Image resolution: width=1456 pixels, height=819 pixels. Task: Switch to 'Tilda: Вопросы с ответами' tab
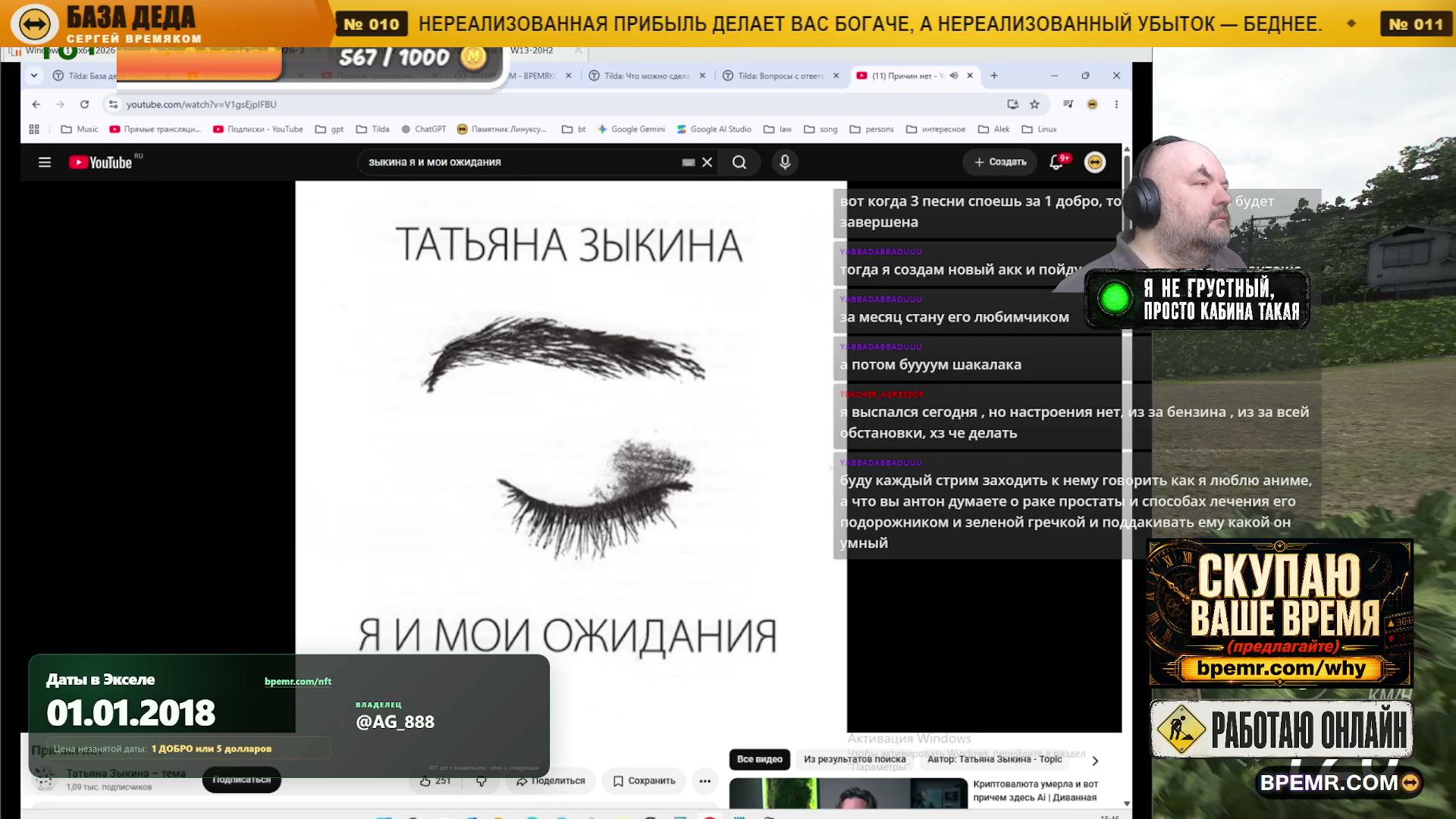coord(781,76)
